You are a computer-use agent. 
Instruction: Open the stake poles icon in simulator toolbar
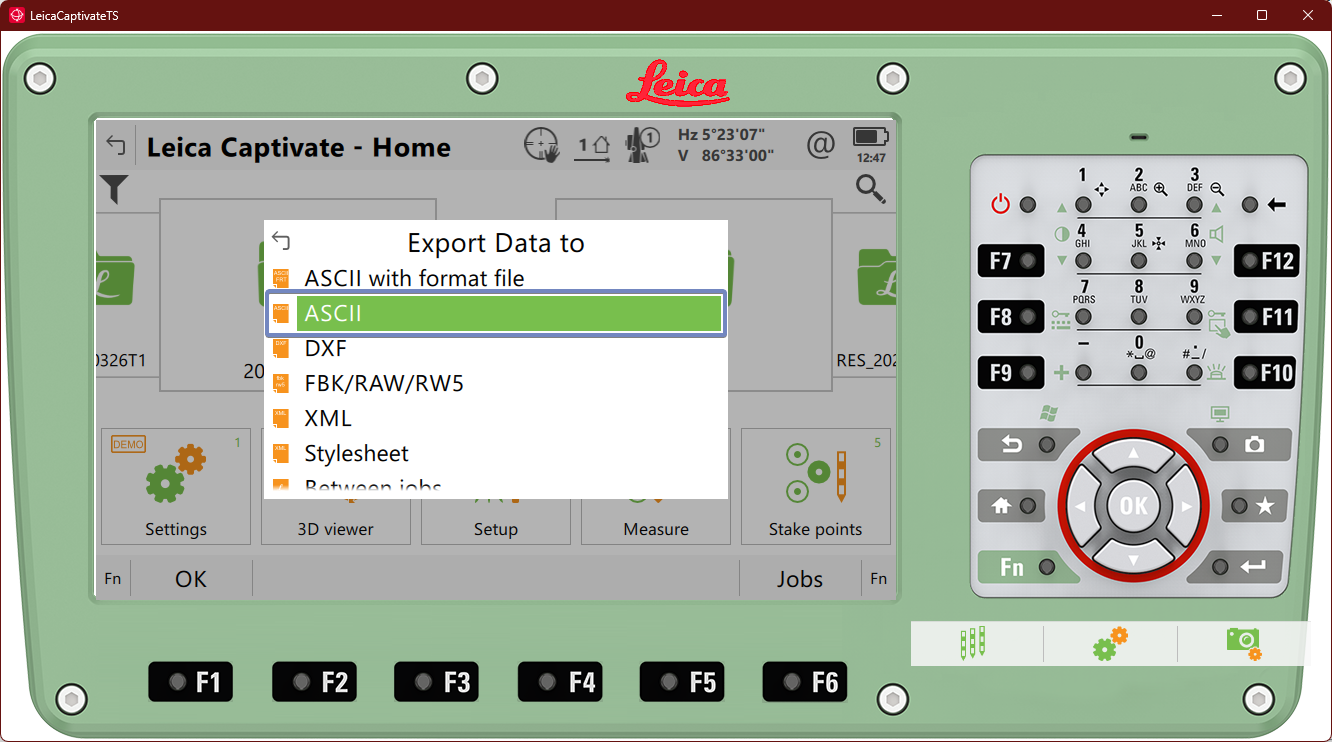pyautogui.click(x=973, y=643)
